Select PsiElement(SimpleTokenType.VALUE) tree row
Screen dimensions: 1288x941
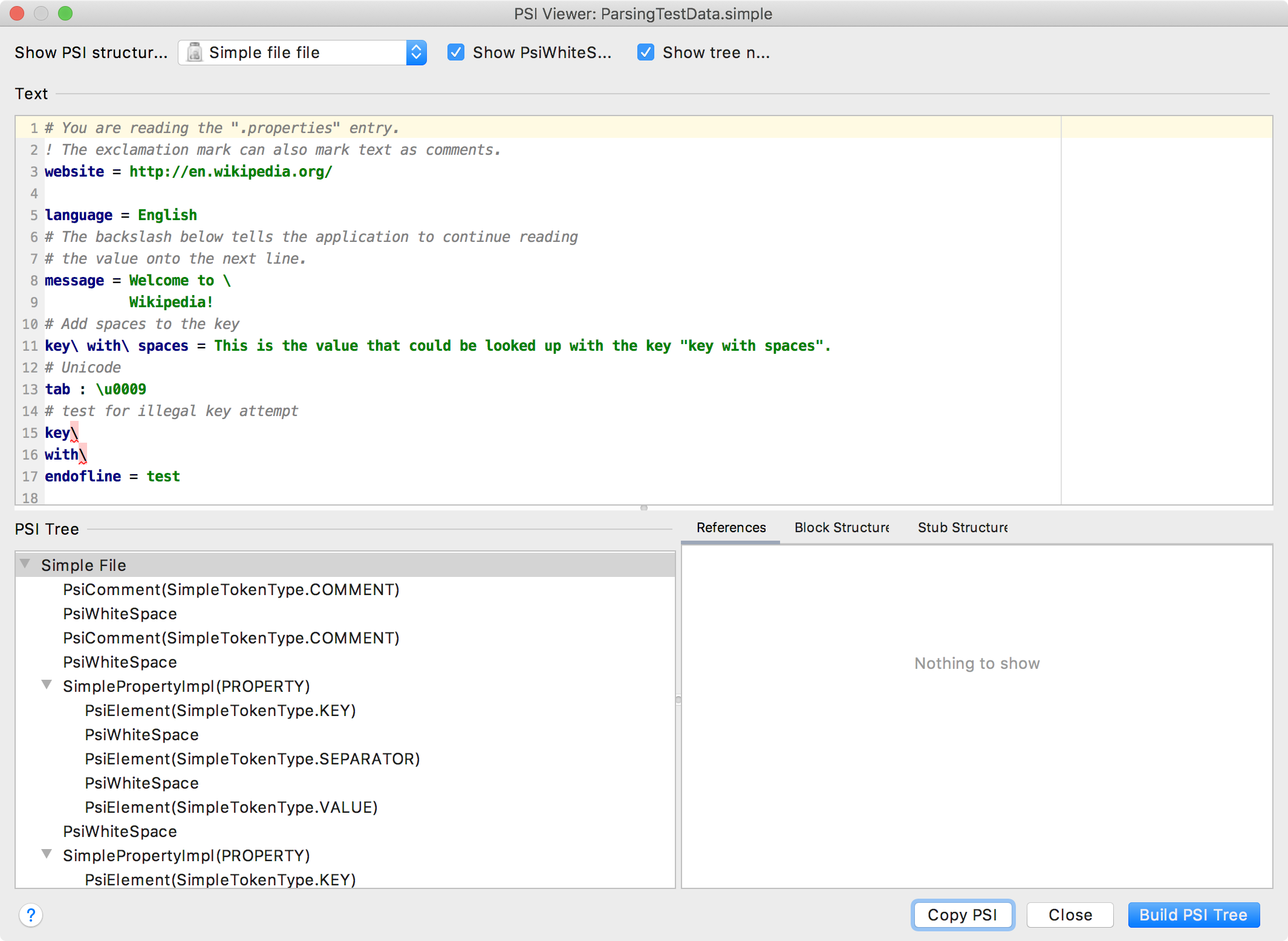tap(345, 807)
